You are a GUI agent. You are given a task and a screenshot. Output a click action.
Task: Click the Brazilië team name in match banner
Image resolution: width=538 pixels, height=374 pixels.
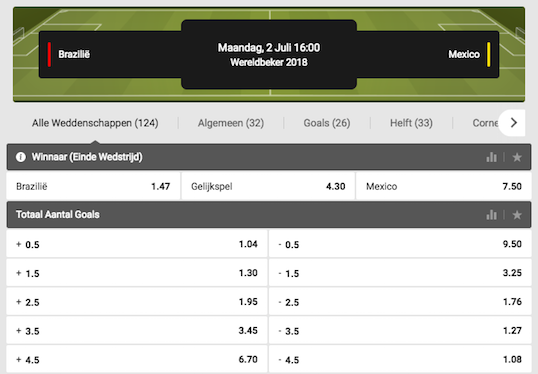(74, 54)
